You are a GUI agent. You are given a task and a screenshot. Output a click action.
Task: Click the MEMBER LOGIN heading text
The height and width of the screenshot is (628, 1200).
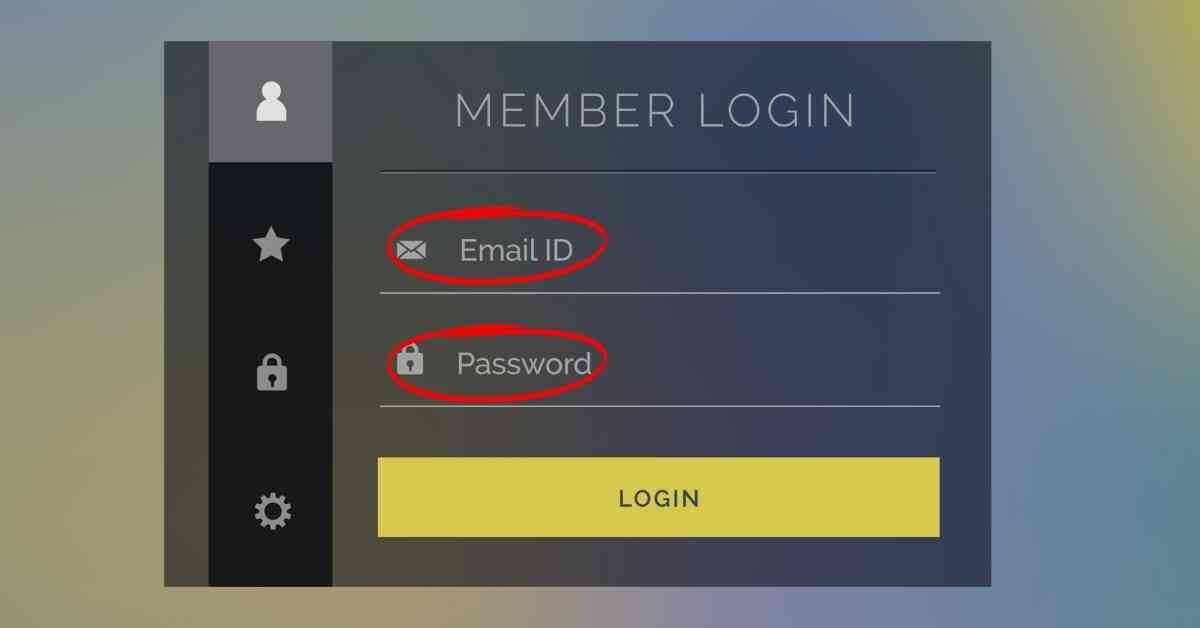tap(656, 110)
